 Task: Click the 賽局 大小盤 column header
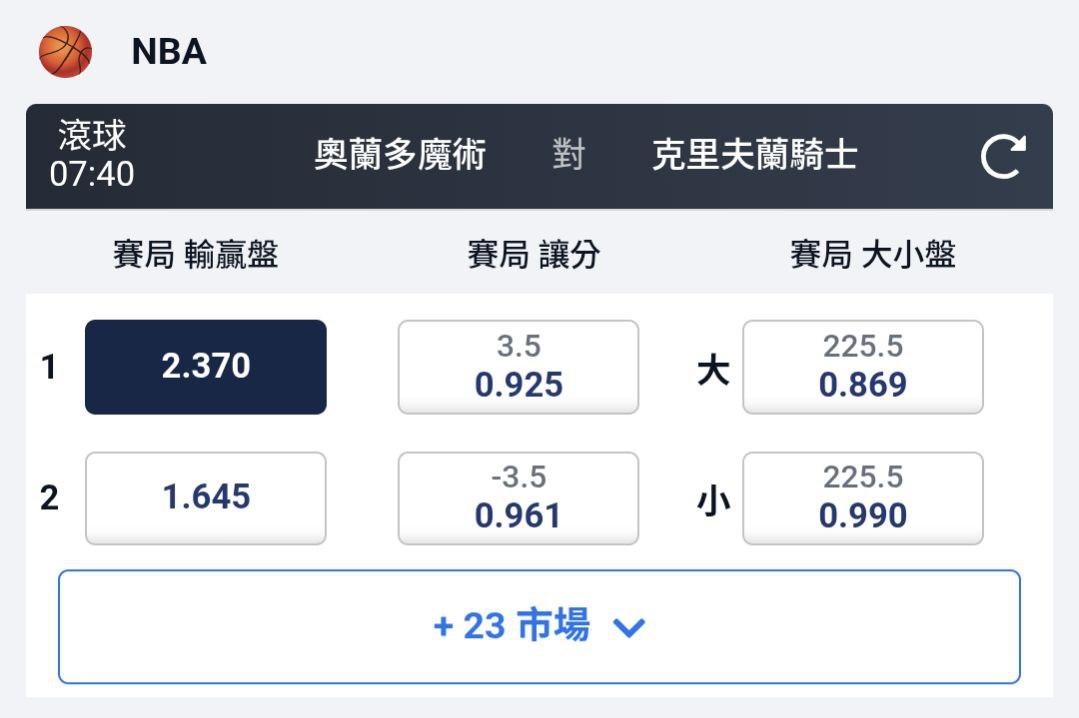[872, 256]
